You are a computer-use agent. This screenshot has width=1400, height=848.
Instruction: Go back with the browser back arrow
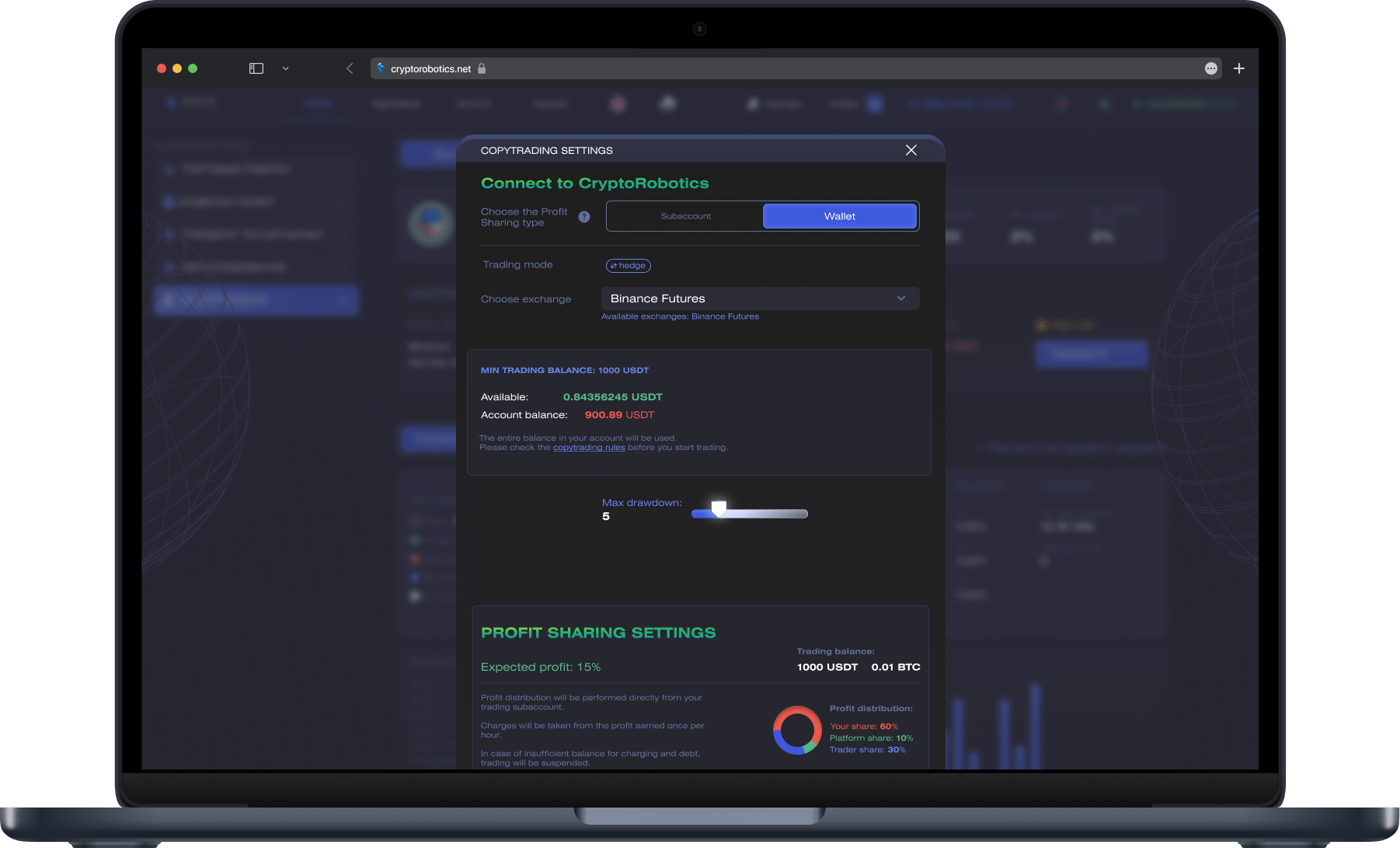coord(350,68)
